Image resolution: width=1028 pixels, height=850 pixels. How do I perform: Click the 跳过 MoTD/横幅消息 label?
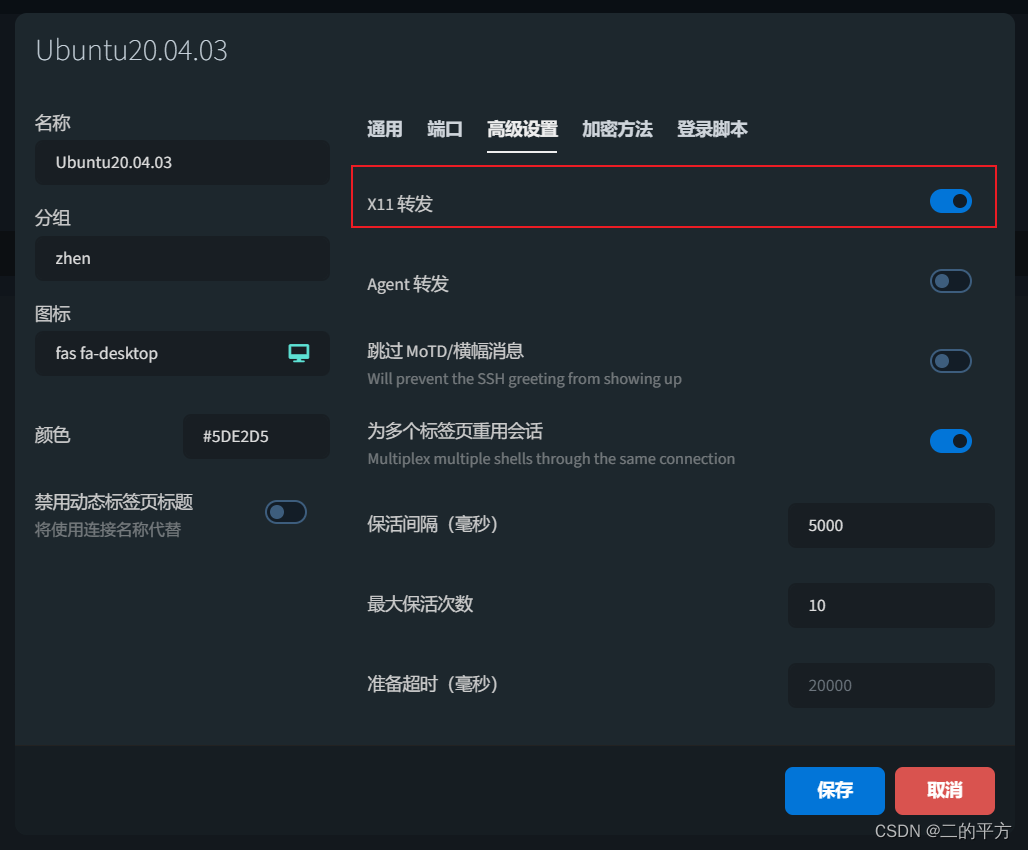[x=445, y=351]
